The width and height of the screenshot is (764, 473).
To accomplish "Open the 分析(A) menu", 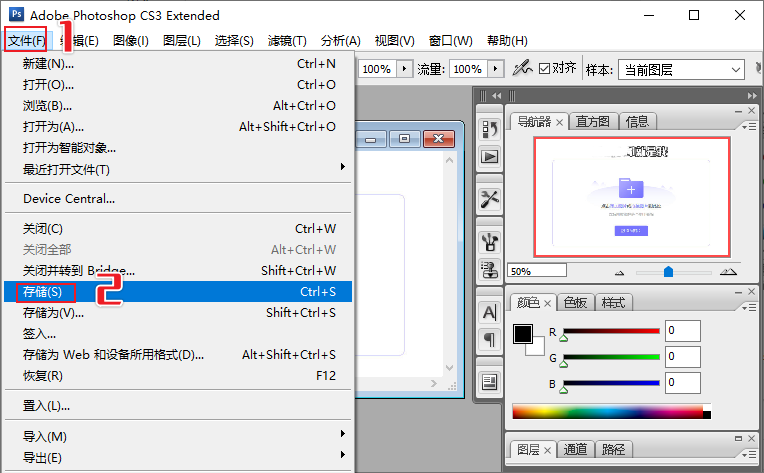I will 341,41.
